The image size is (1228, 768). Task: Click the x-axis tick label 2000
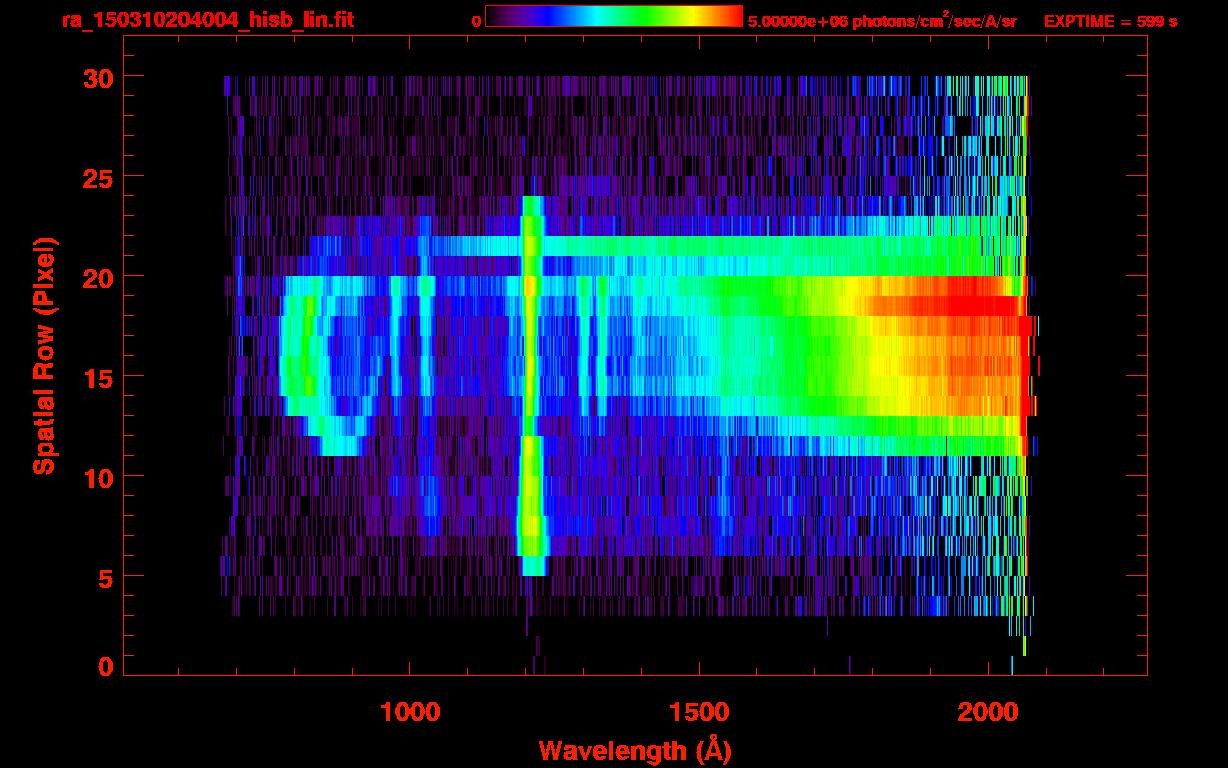987,711
